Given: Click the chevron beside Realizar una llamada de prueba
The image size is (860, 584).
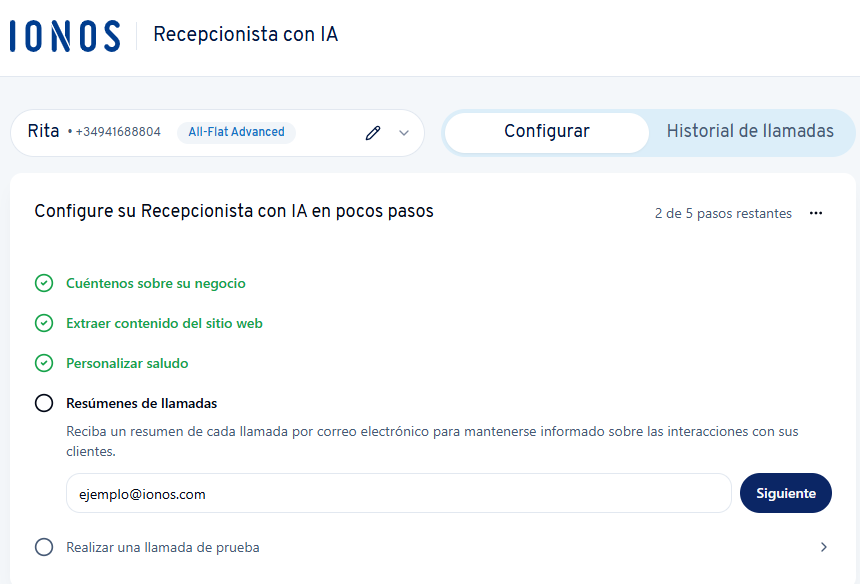Looking at the screenshot, I should click(824, 547).
